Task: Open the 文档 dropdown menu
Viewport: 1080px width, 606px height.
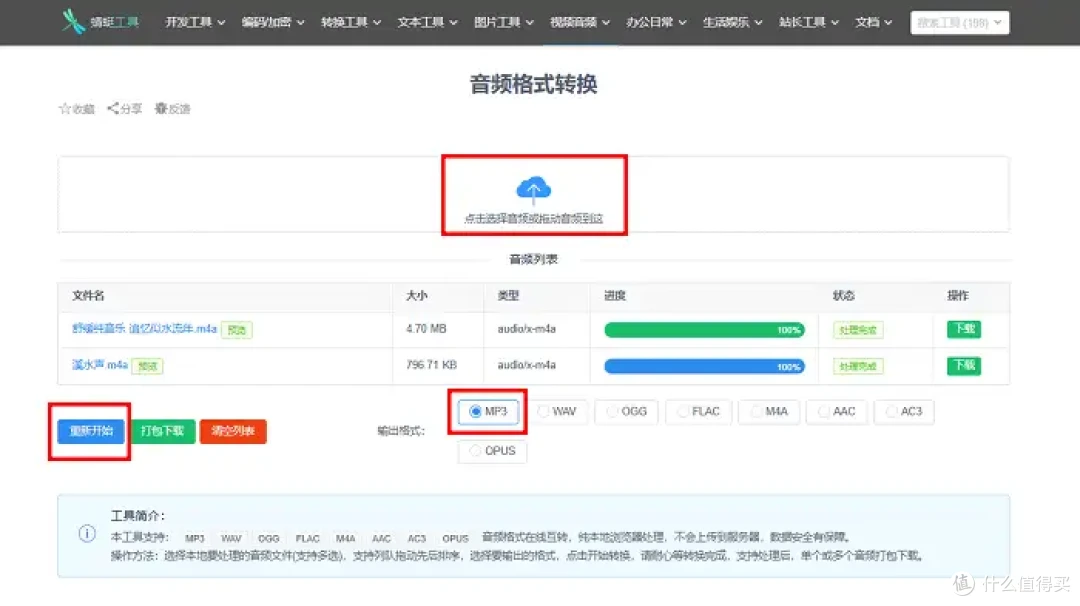Action: point(873,22)
